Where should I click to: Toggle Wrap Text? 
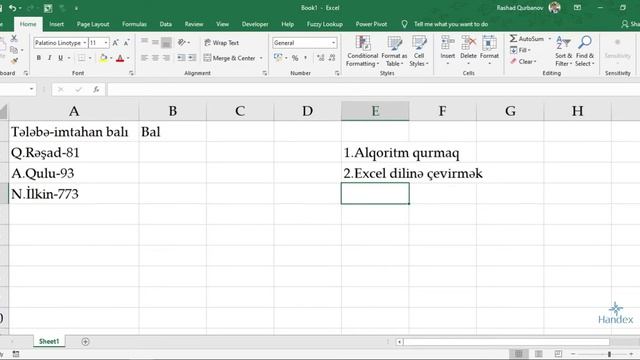tap(222, 42)
